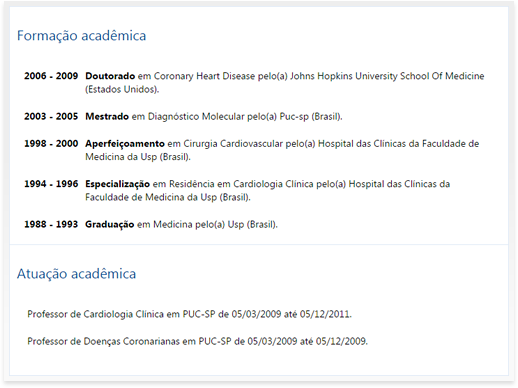Viewport: 518px width, 388px height.
Task: Click the Professor de Cardiologia Clínica line
Action: [189, 314]
